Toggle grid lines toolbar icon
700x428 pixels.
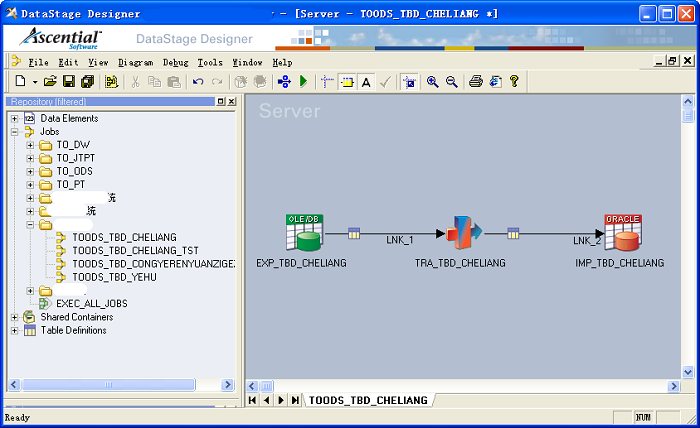327,81
